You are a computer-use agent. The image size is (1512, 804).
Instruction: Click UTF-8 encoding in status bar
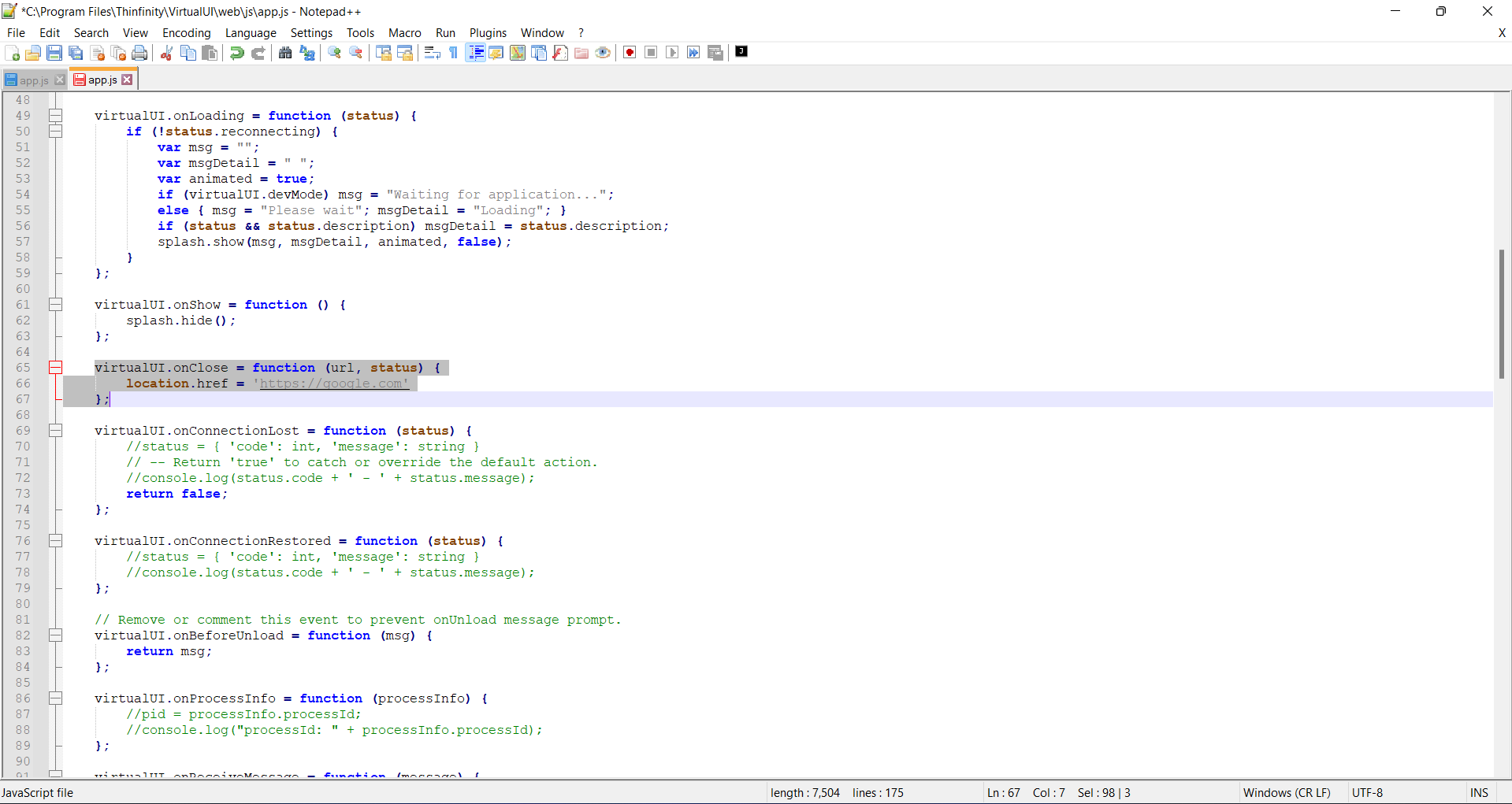point(1367,793)
